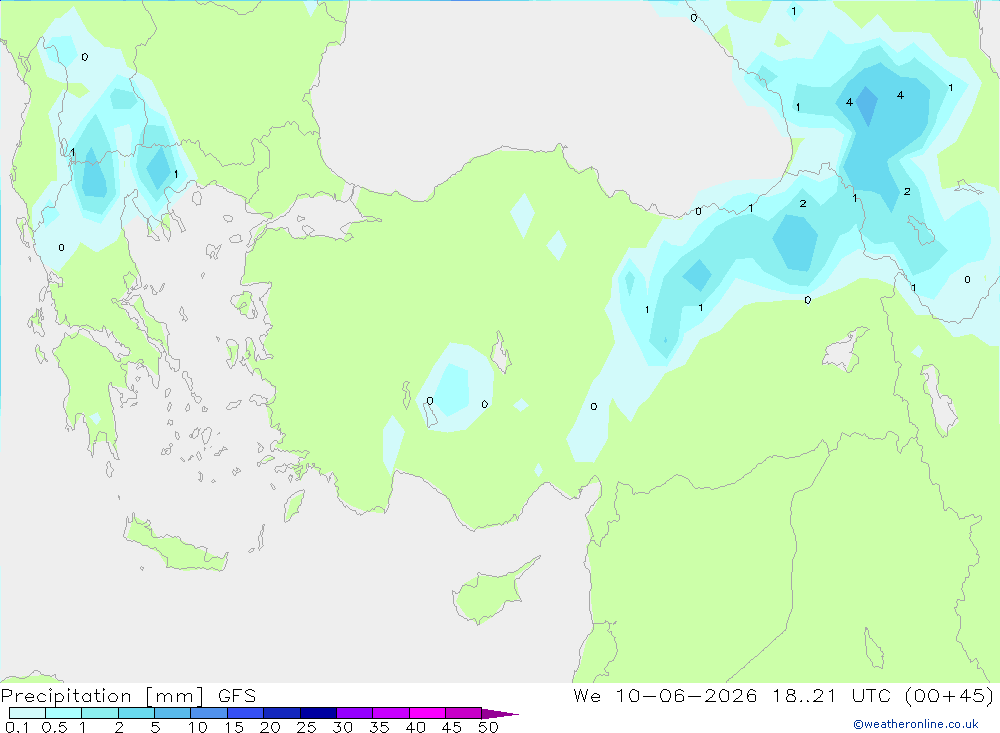Click the 25–30 mm navy legend swatch
Viewport: 1000px width, 733px height.
[318, 713]
